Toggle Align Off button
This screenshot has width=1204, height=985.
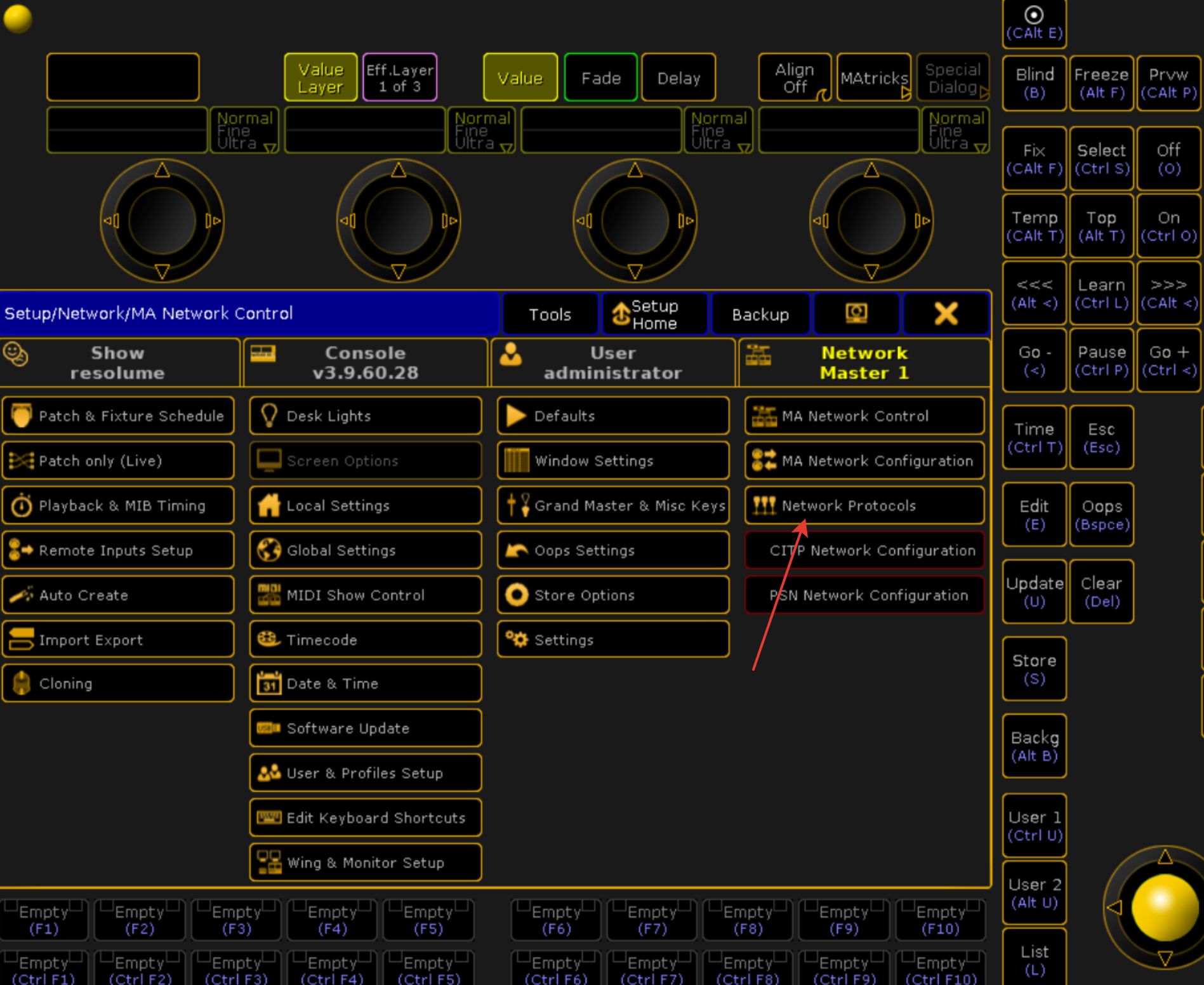(795, 77)
